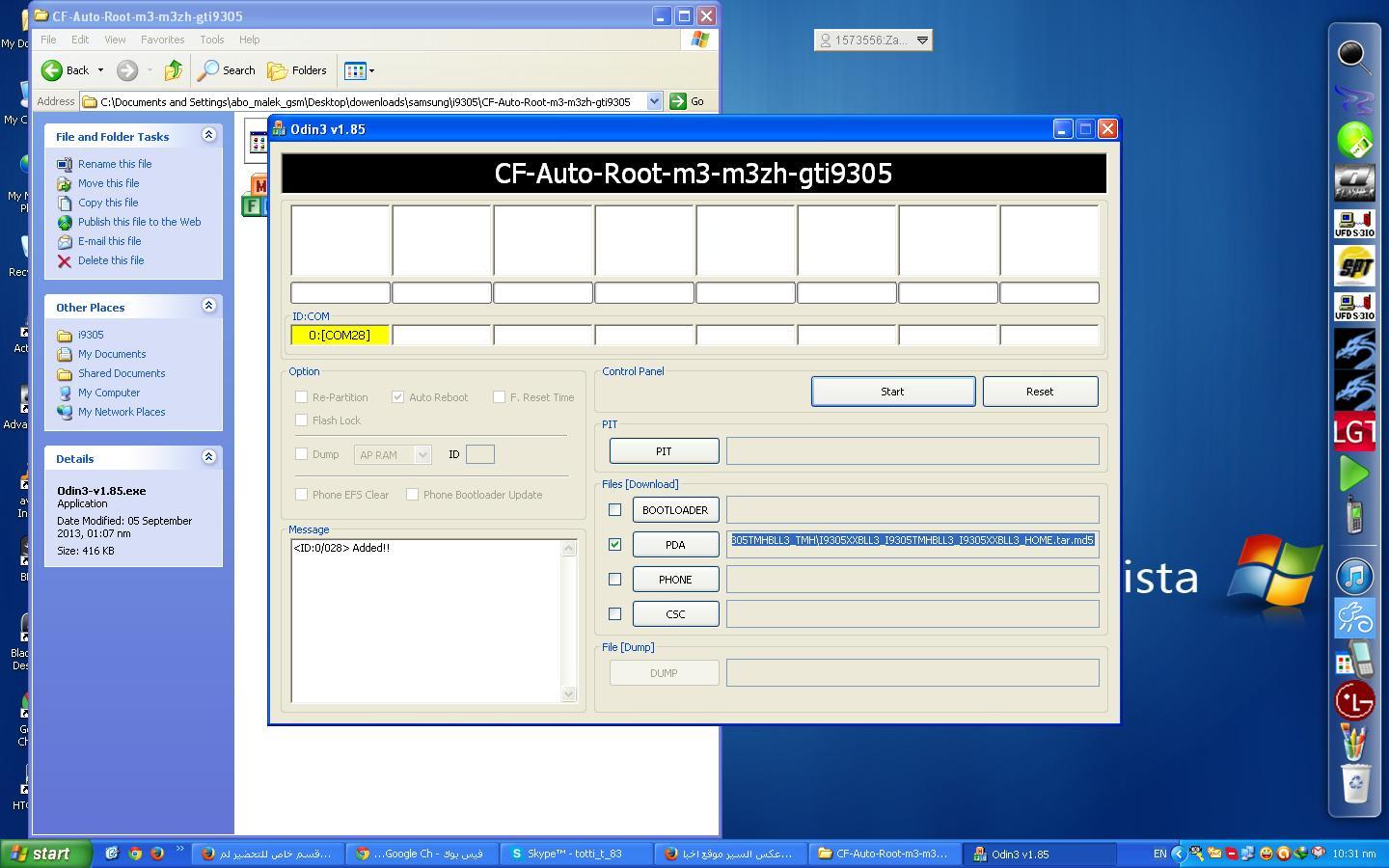Click the Delete this file red X icon
The width and height of the screenshot is (1389, 868).
point(65,261)
